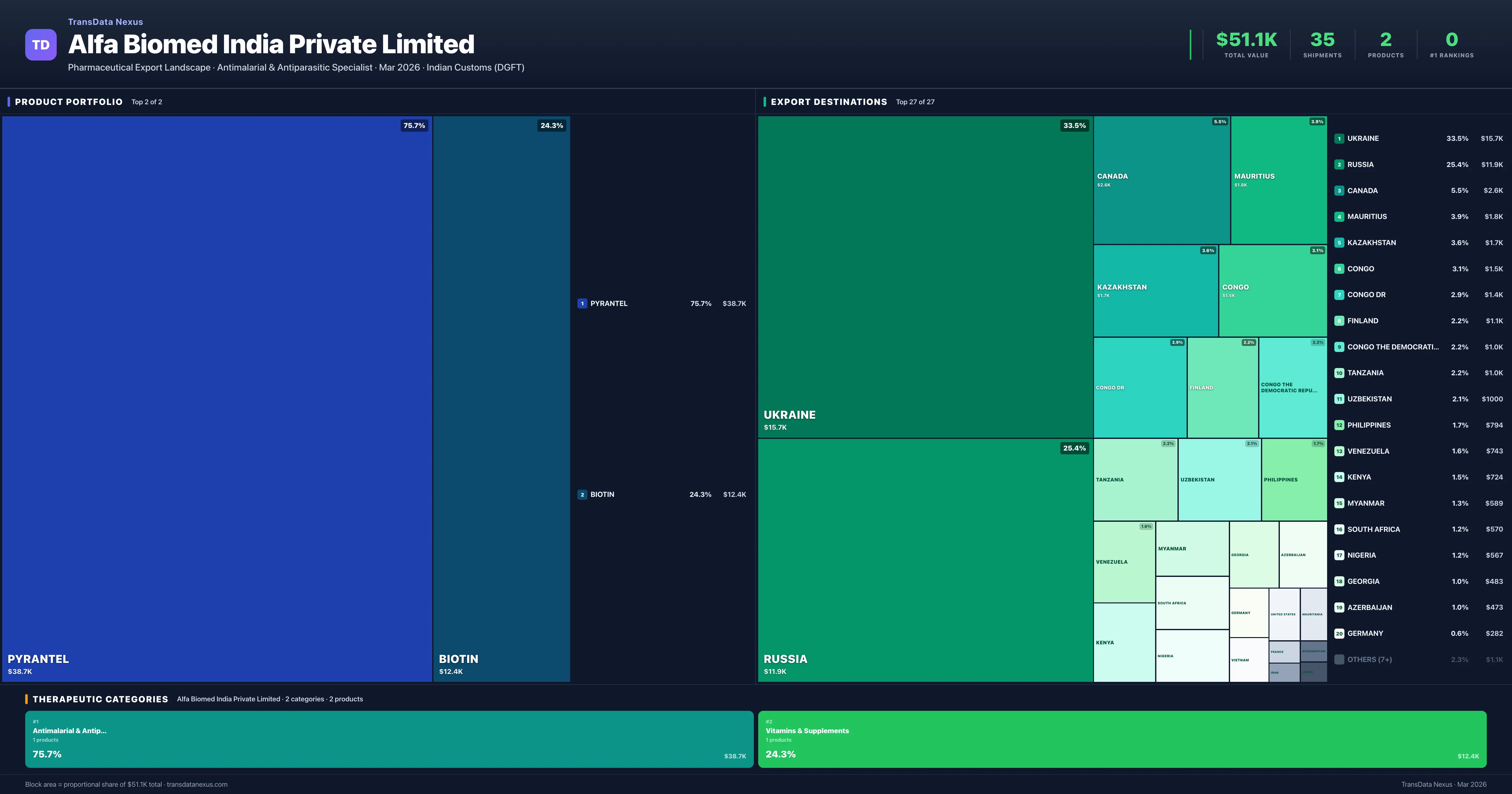Click the Russia destination block
The height and width of the screenshot is (794, 1512).
925,560
